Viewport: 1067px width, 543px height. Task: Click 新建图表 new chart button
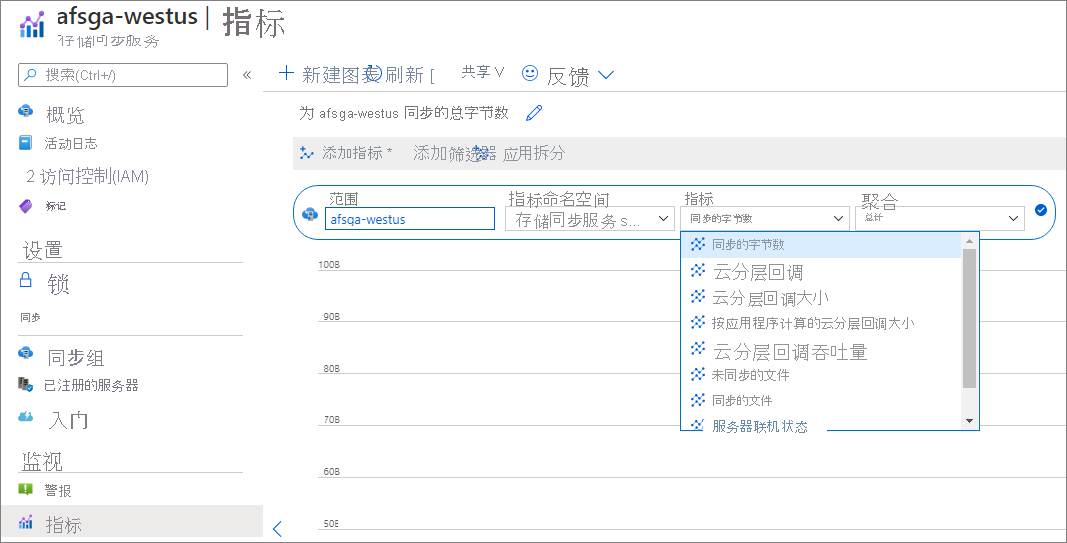(330, 74)
